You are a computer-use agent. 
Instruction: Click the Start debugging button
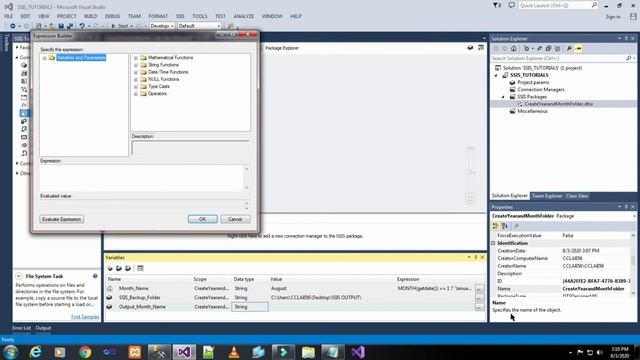click(x=120, y=26)
